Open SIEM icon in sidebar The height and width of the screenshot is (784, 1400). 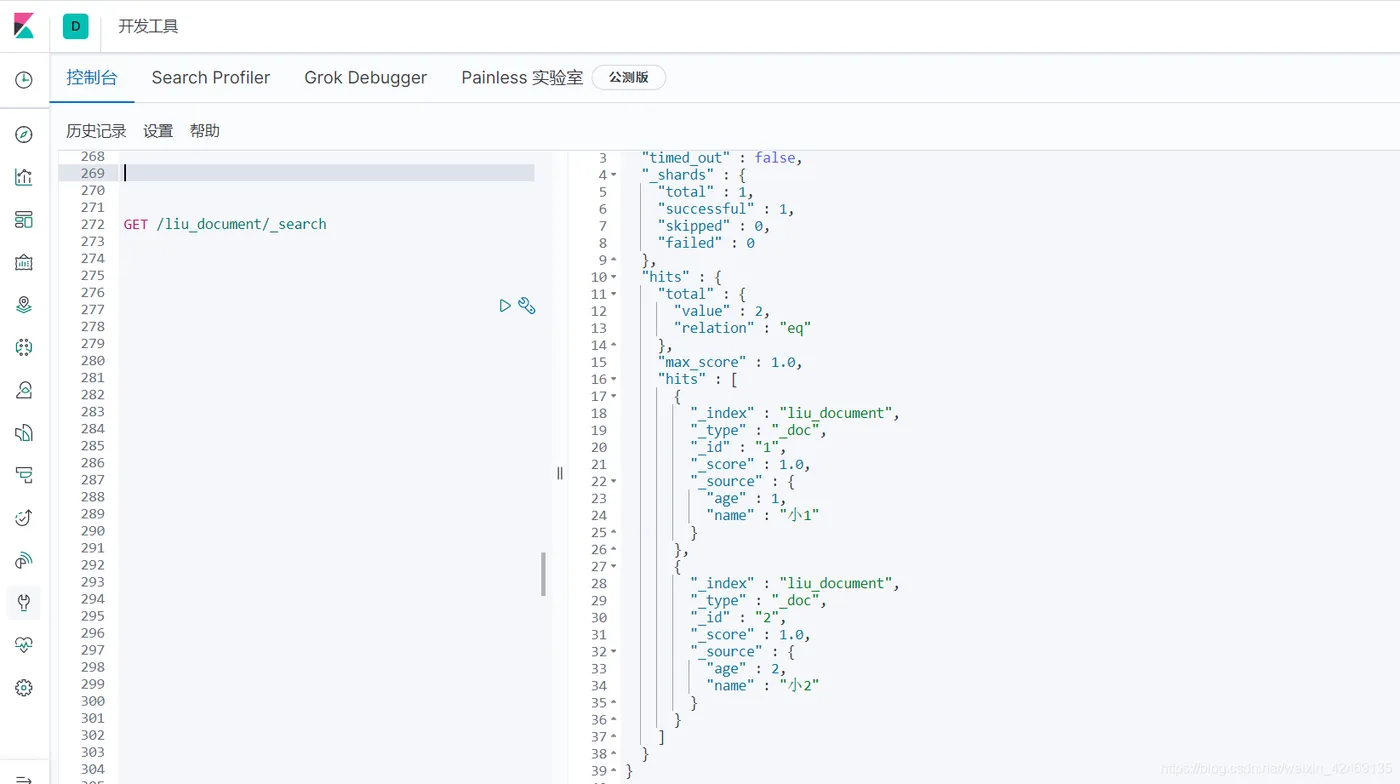24,560
